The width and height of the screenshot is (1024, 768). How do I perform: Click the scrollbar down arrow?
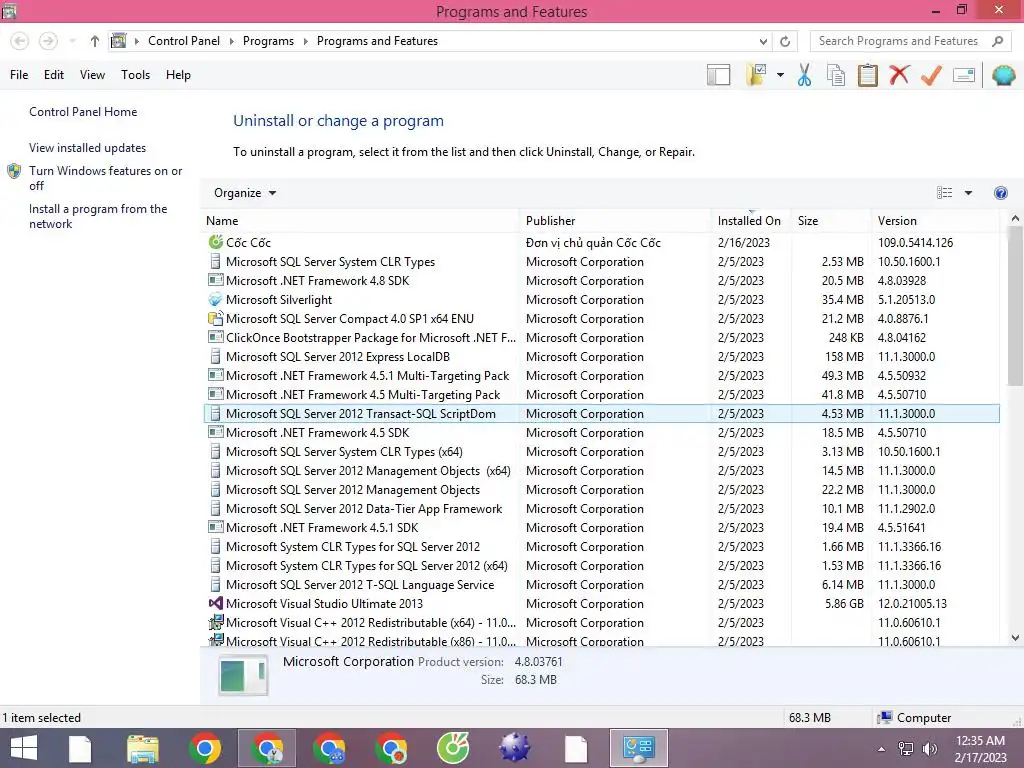point(1015,637)
